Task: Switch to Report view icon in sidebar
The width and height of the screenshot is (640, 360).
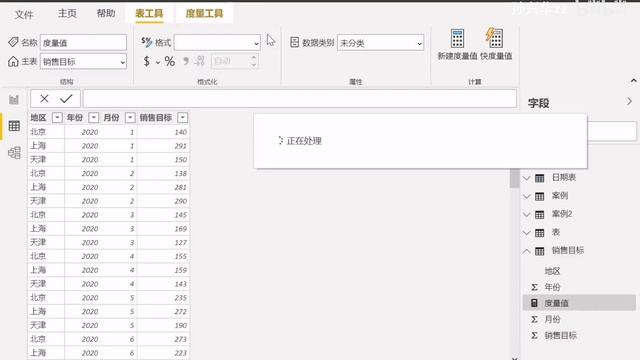Action: point(14,99)
